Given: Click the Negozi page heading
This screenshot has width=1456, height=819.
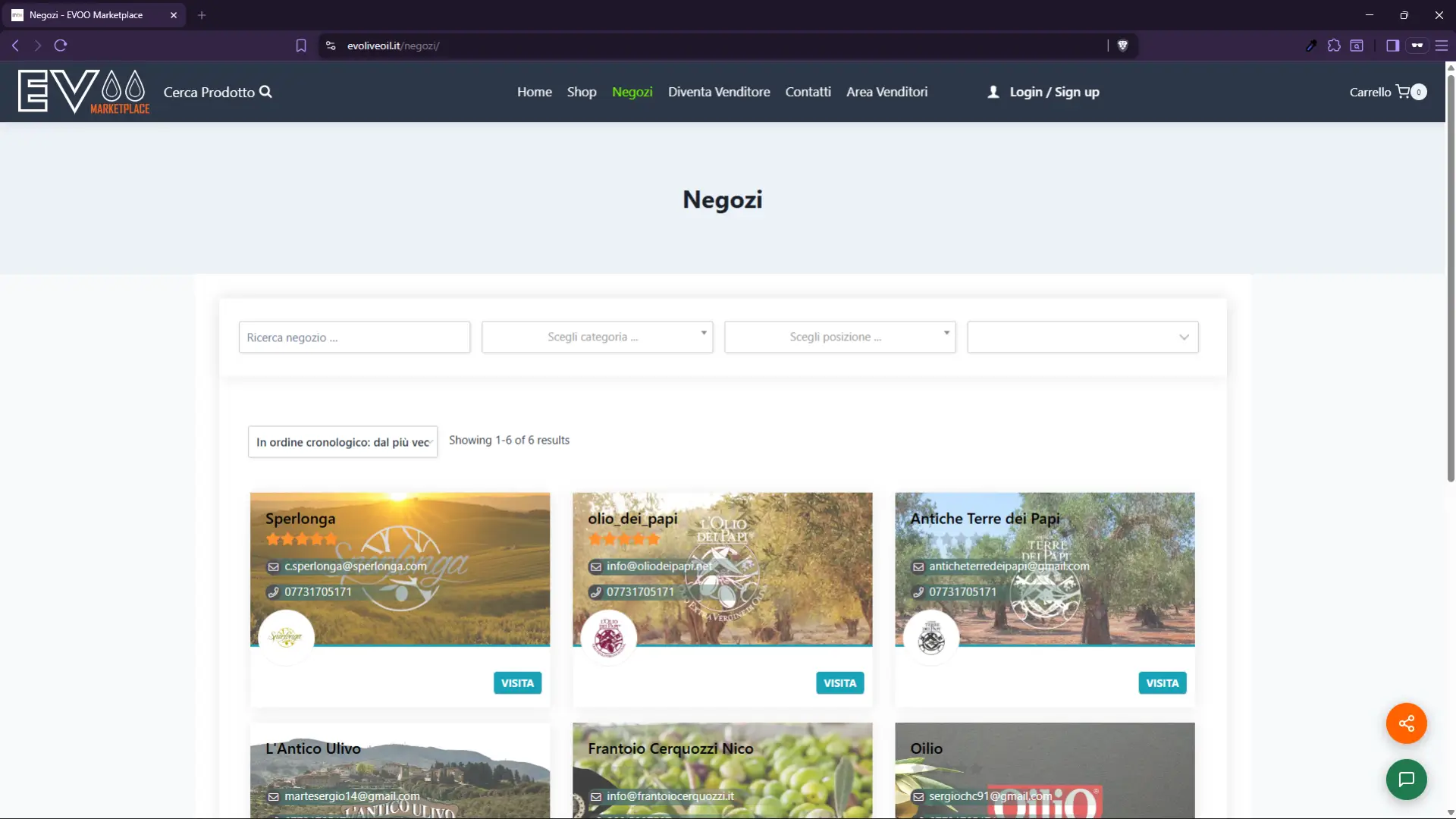Looking at the screenshot, I should (x=722, y=199).
